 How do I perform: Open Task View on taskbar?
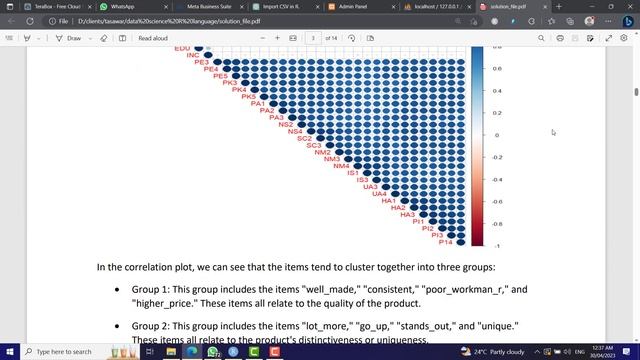point(149,351)
